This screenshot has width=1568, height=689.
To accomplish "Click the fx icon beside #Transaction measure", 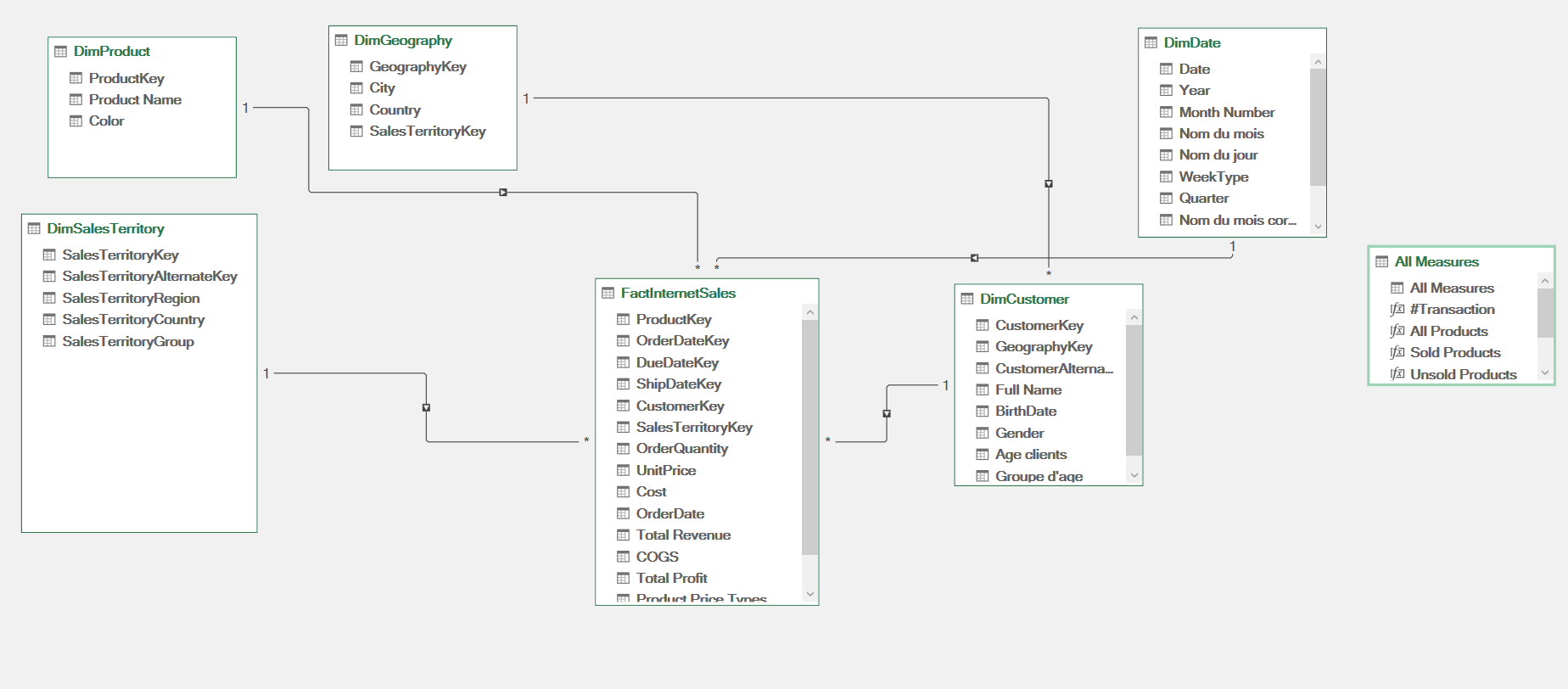I will tap(1397, 310).
